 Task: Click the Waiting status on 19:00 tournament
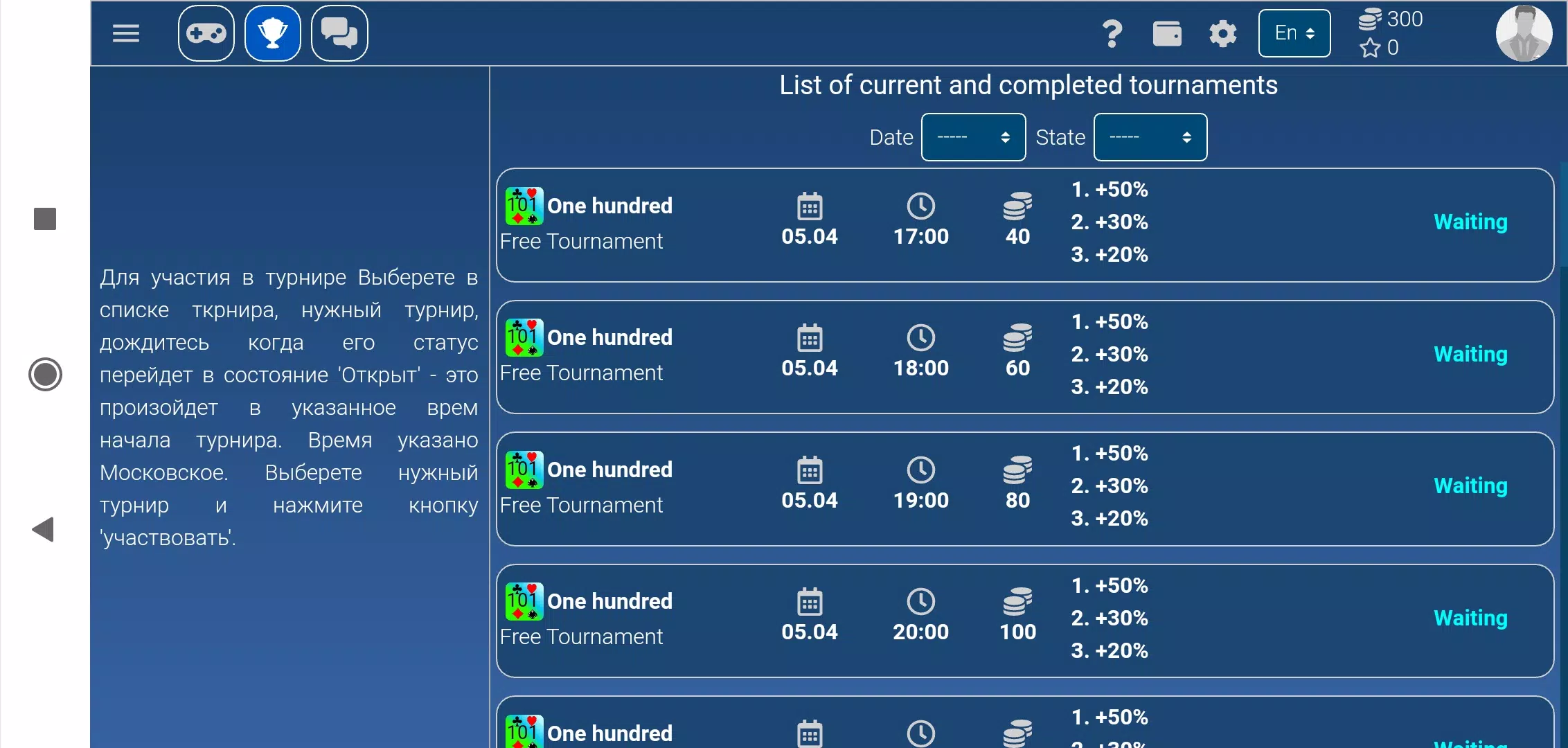coord(1471,486)
